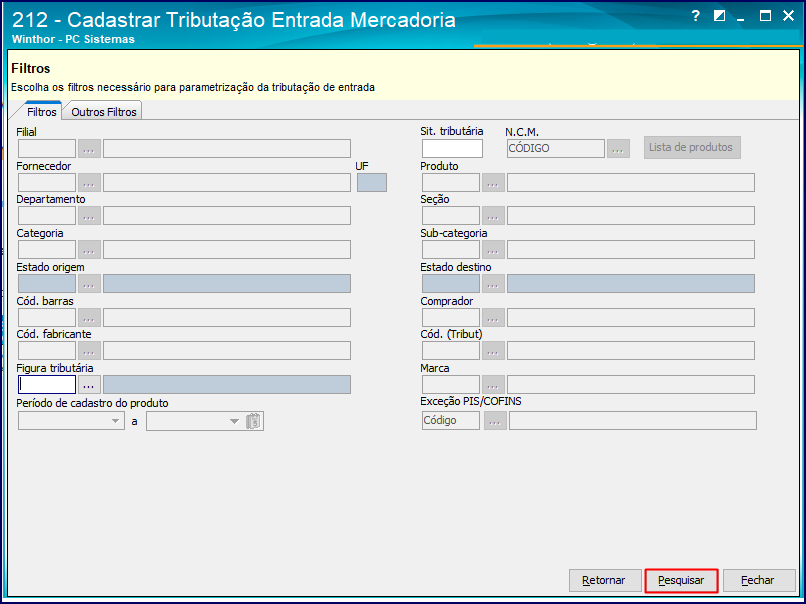Click the Marca code input field
Screen dimensions: 806x604
click(x=451, y=385)
